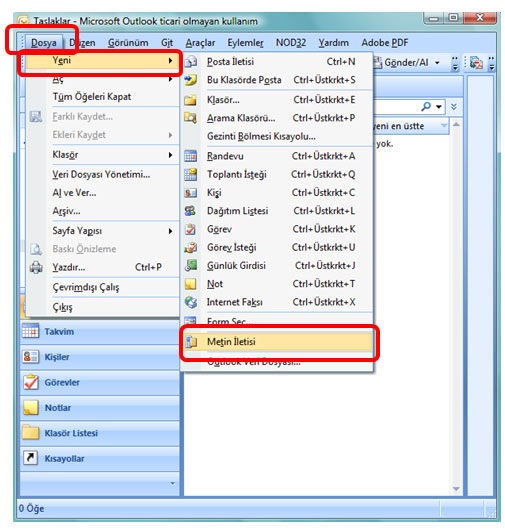The image size is (505, 532).
Task: Click the Günlük Girdisi journal icon
Action: [191, 266]
